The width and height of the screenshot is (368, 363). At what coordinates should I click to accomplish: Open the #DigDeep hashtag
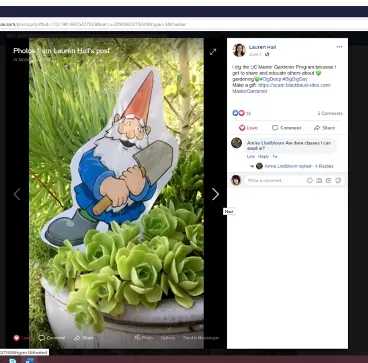pyautogui.click(x=271, y=79)
